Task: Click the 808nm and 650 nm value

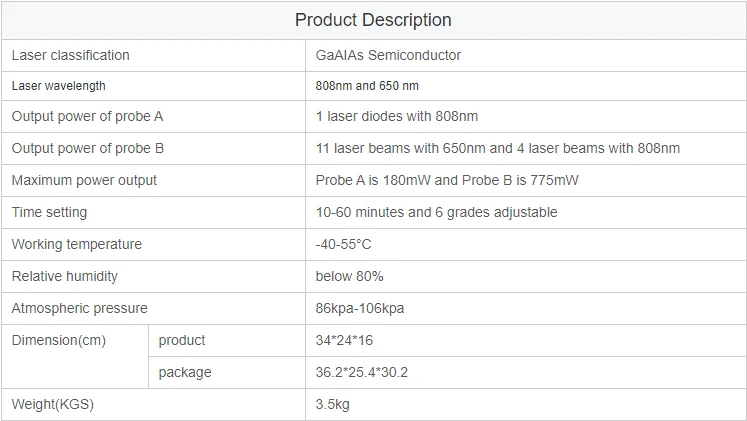Action: 367,86
